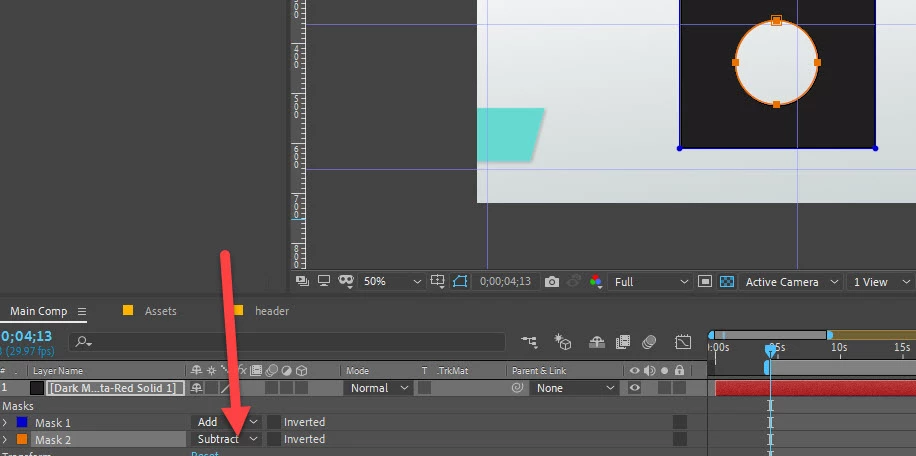The height and width of the screenshot is (456, 916).
Task: Click the Parent & Link column header
Action: 540,371
